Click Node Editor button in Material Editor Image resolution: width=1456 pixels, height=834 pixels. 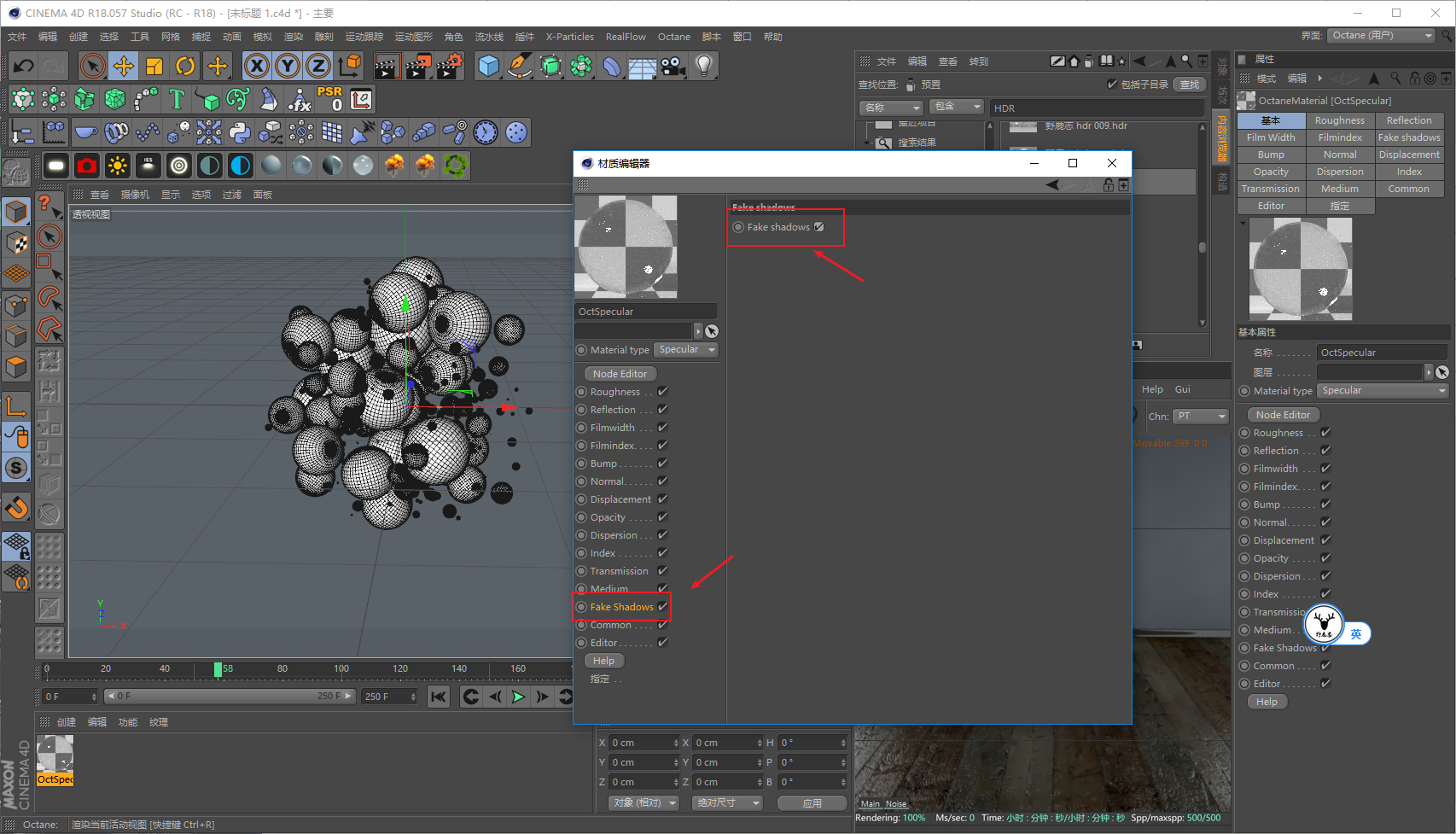[x=620, y=374]
